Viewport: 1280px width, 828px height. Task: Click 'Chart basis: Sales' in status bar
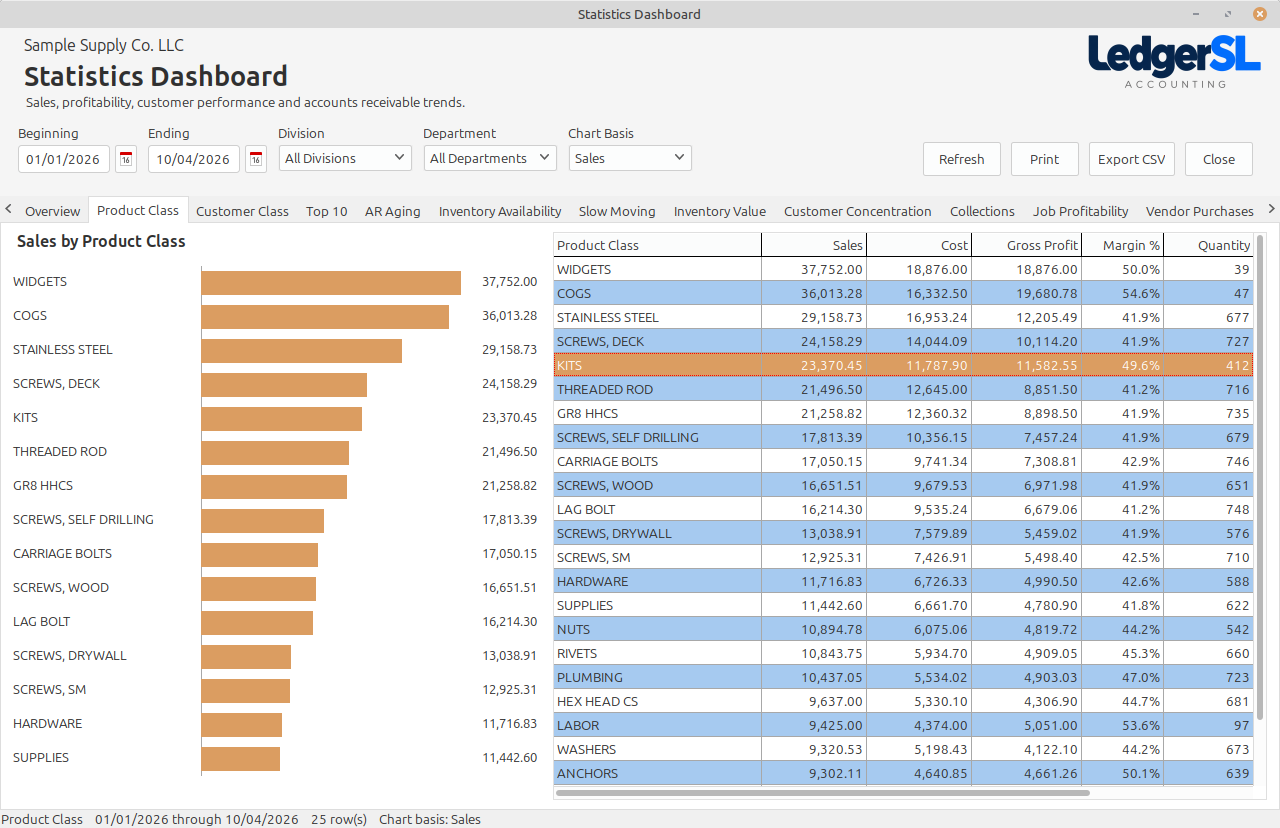430,819
